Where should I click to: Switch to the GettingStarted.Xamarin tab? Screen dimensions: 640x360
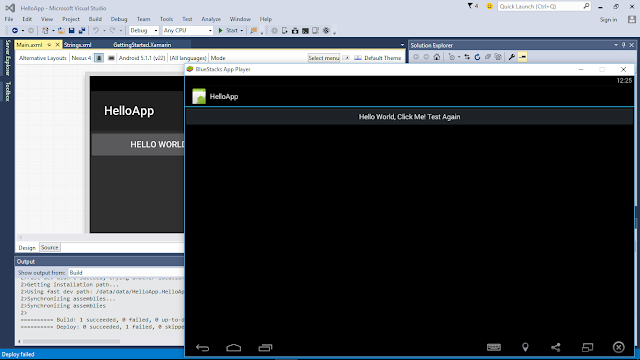[142, 45]
